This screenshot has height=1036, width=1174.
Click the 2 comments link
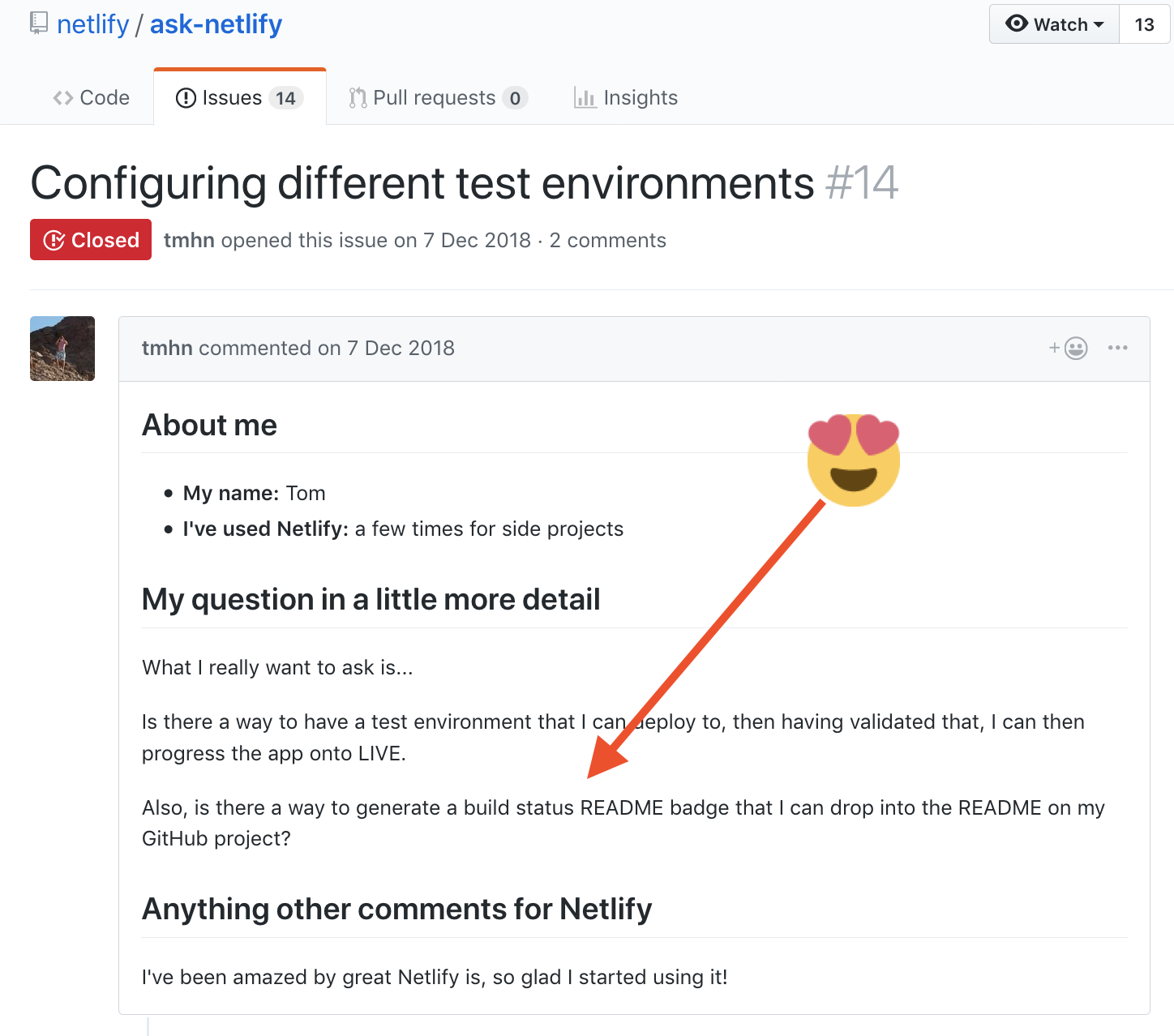(607, 240)
